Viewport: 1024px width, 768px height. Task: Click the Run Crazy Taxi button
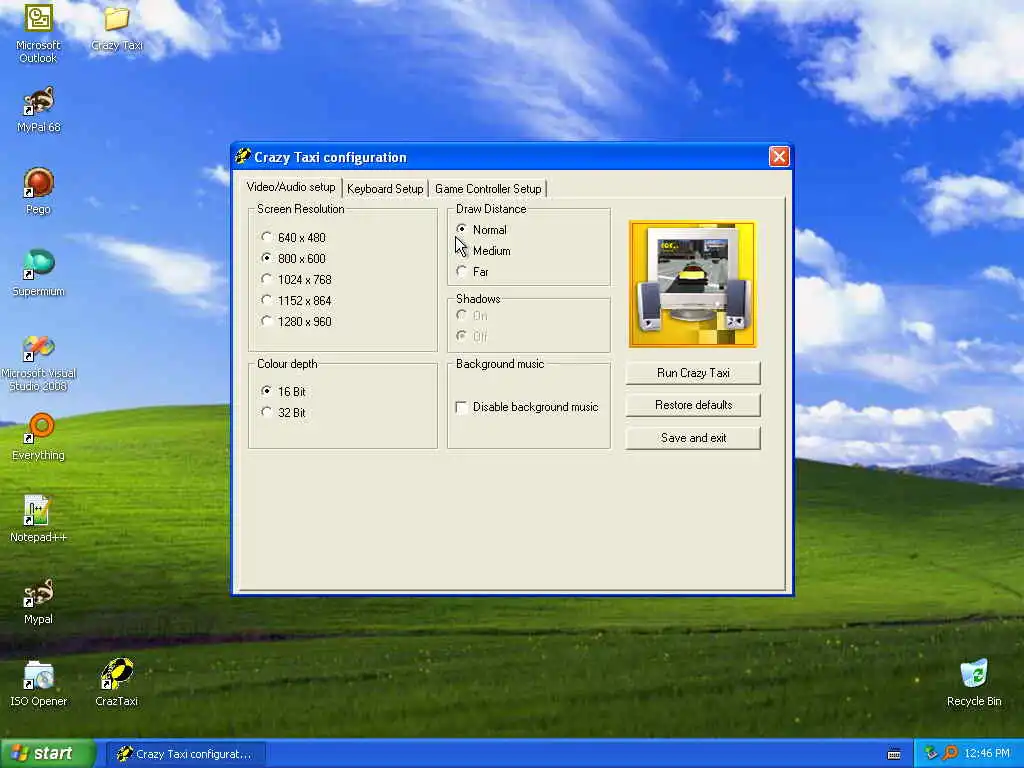tap(693, 373)
